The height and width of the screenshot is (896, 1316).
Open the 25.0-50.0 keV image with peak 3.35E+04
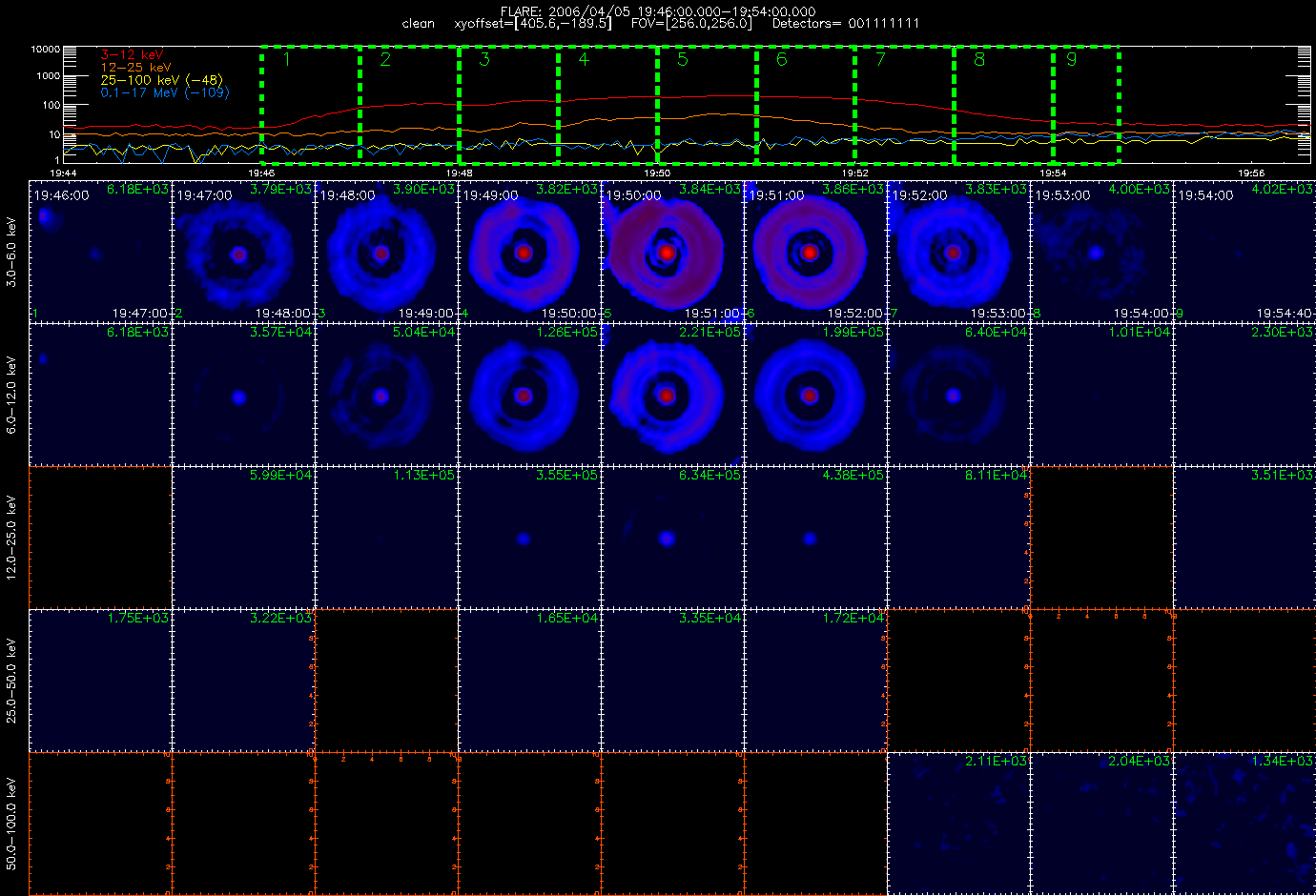pyautogui.click(x=672, y=681)
